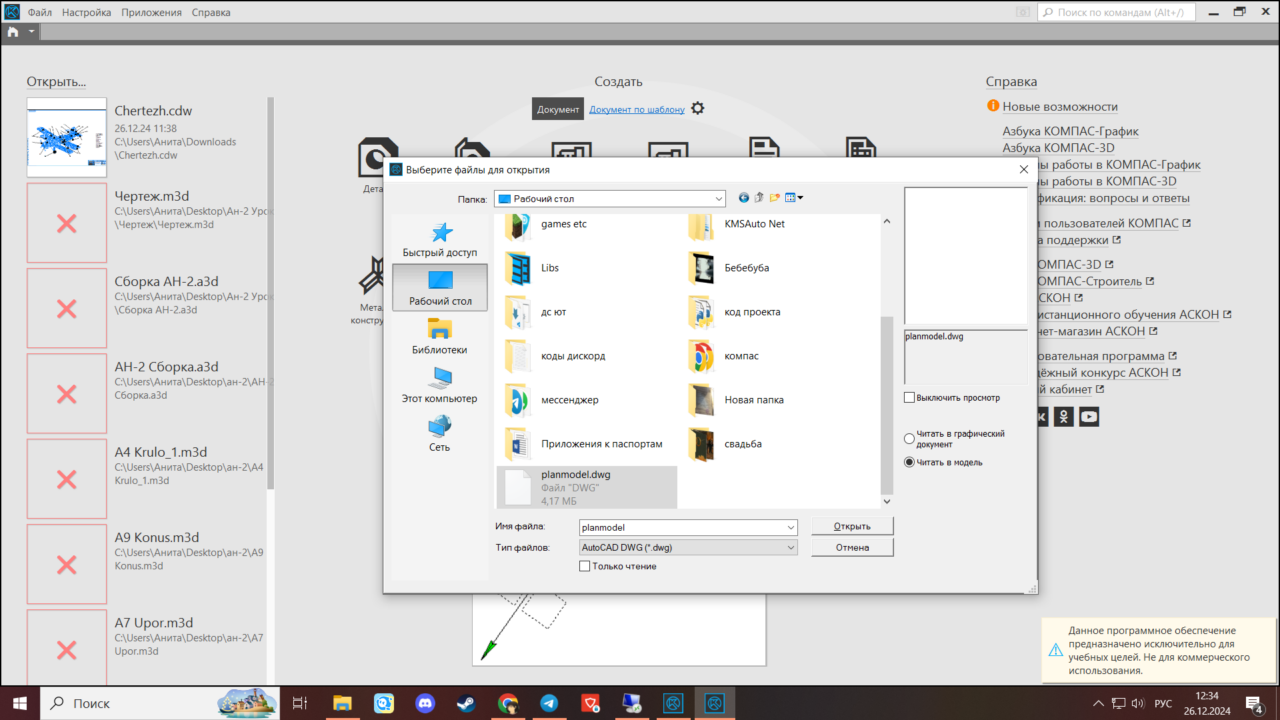Open the Файл menu
The image size is (1280, 720).
[x=40, y=12]
